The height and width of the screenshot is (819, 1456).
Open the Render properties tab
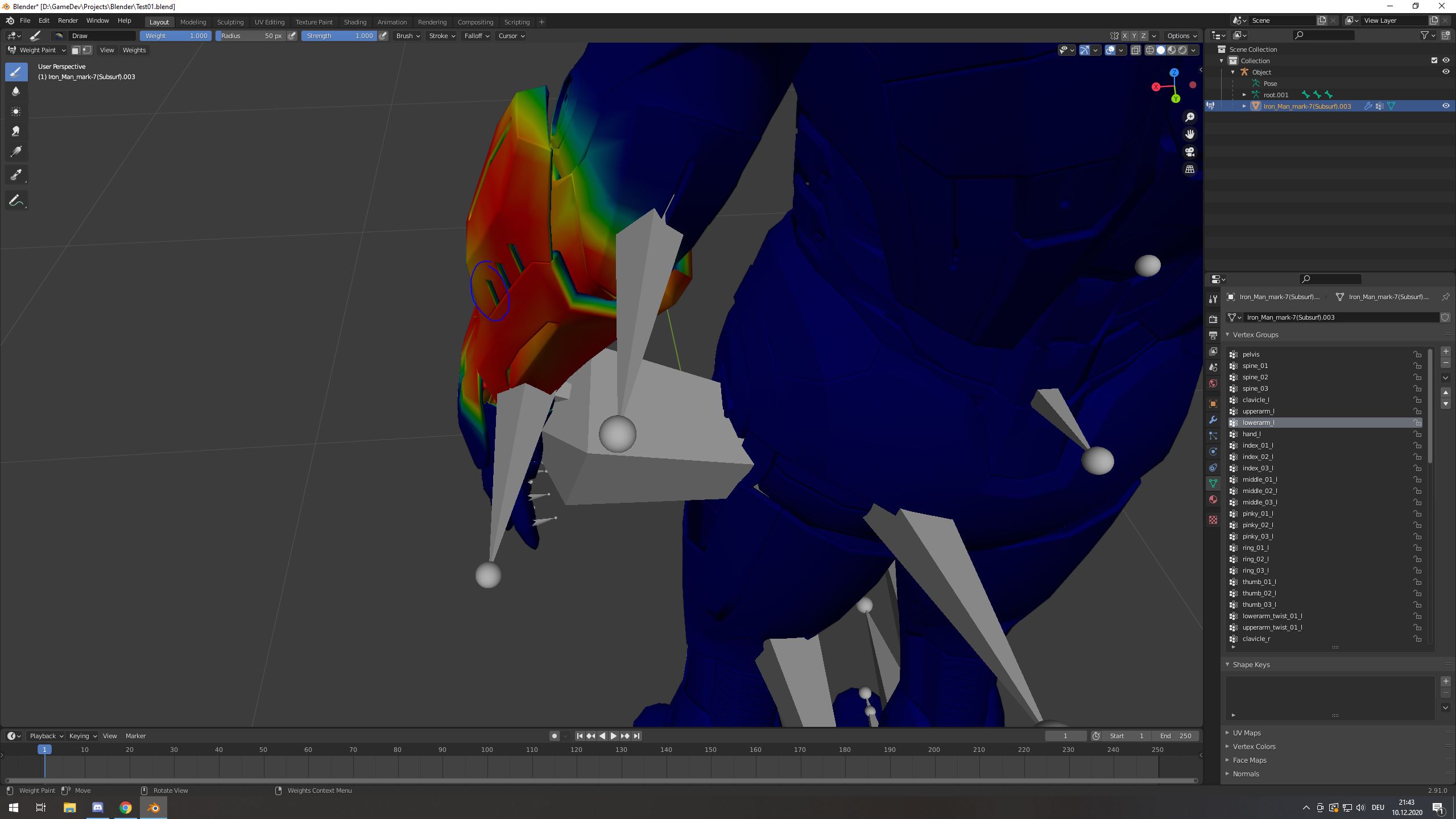point(1213,319)
